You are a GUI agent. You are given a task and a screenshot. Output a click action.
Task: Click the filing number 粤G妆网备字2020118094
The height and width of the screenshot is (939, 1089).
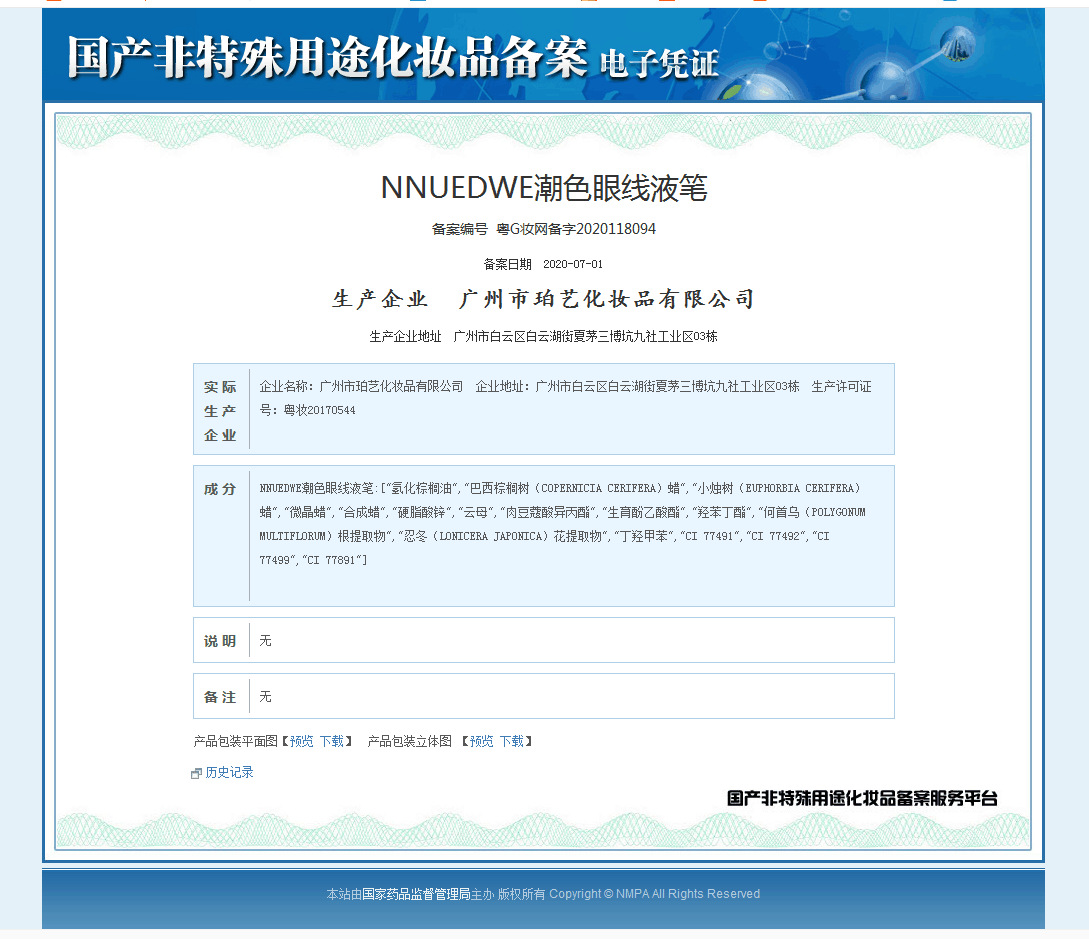tap(576, 229)
